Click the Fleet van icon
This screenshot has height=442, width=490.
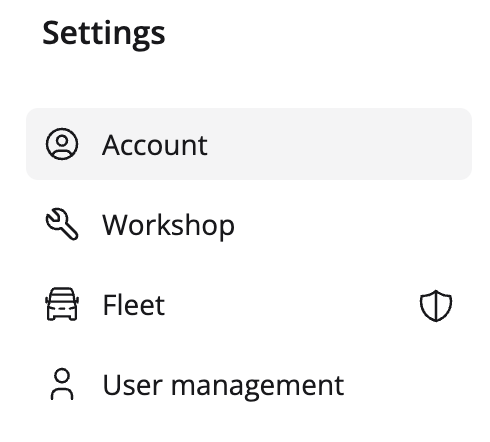[x=62, y=304]
